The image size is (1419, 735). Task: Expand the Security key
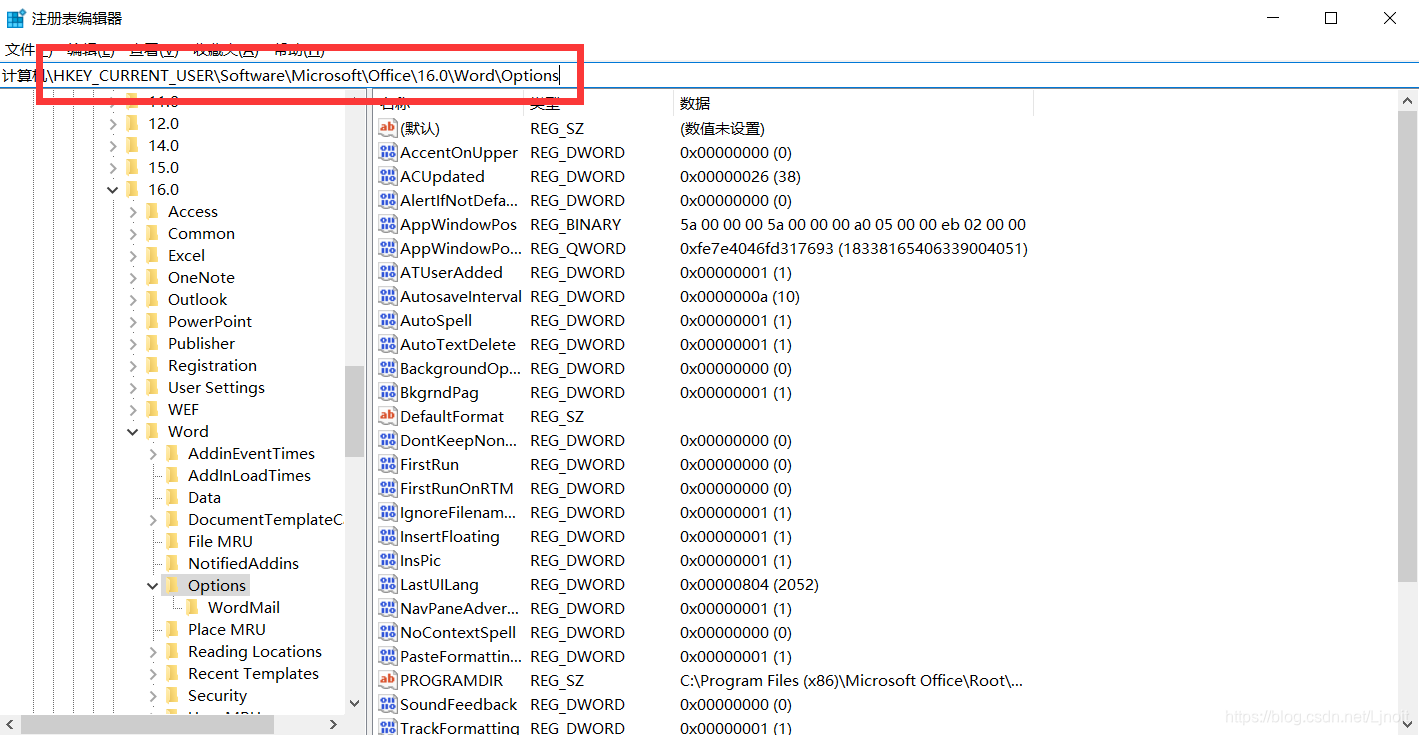[153, 695]
